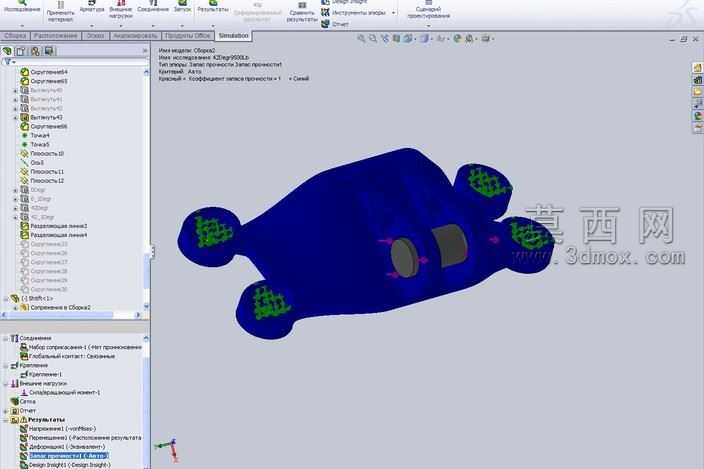Open Design Insight1 result plot

pos(66,465)
